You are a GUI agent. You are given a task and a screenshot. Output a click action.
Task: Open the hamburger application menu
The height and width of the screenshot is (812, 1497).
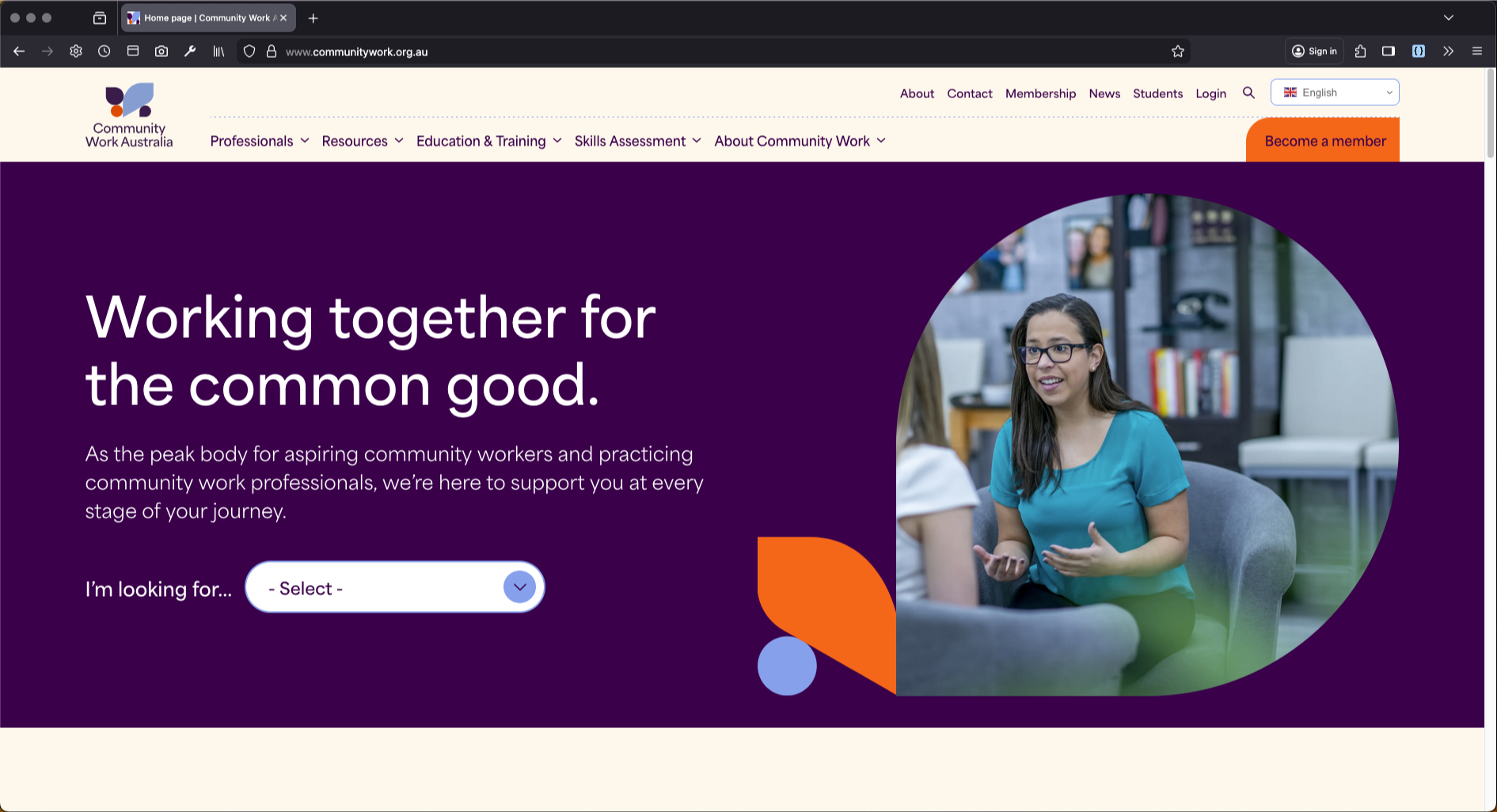1477,51
